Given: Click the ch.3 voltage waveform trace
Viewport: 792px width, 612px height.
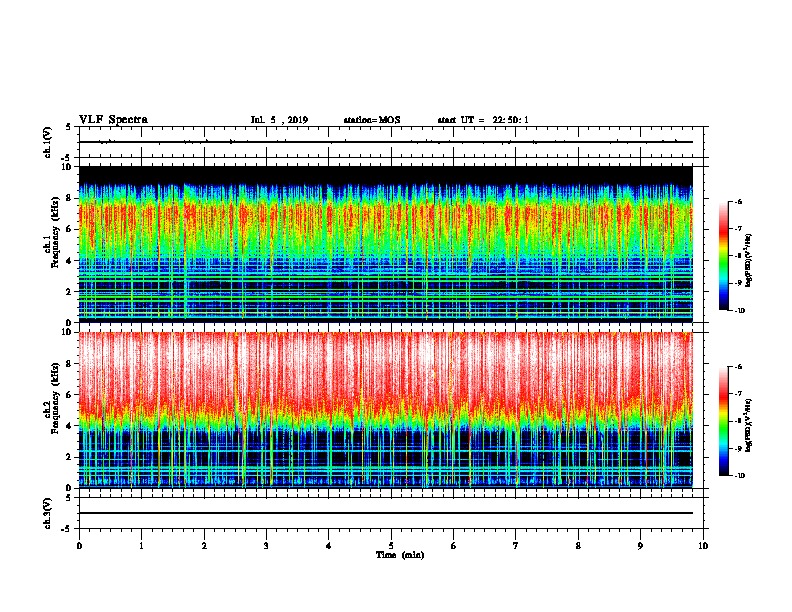Looking at the screenshot, I should click(x=386, y=513).
